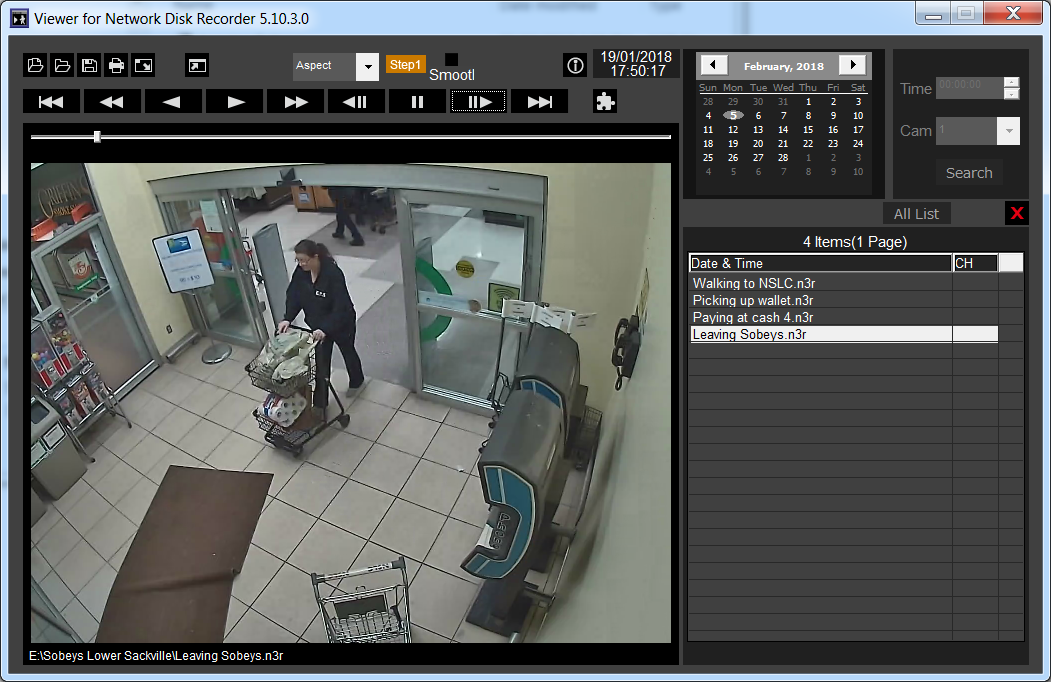Click the save file icon
The image size is (1051, 682).
(89, 66)
